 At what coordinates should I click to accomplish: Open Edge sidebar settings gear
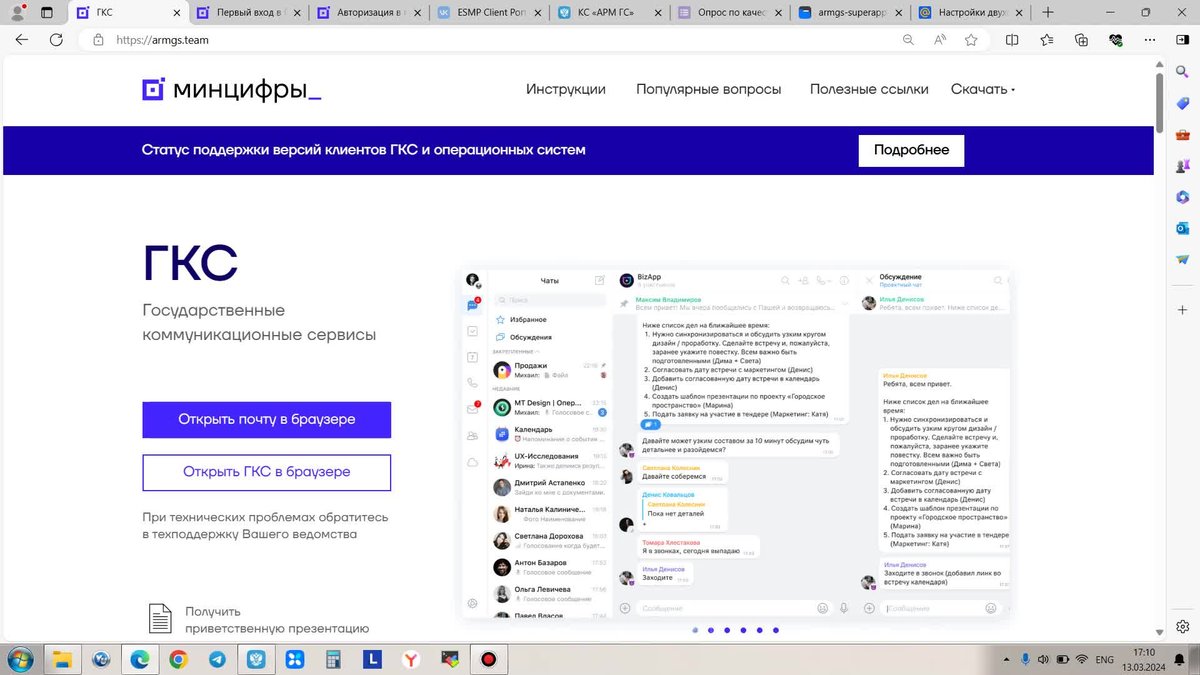(1182, 626)
